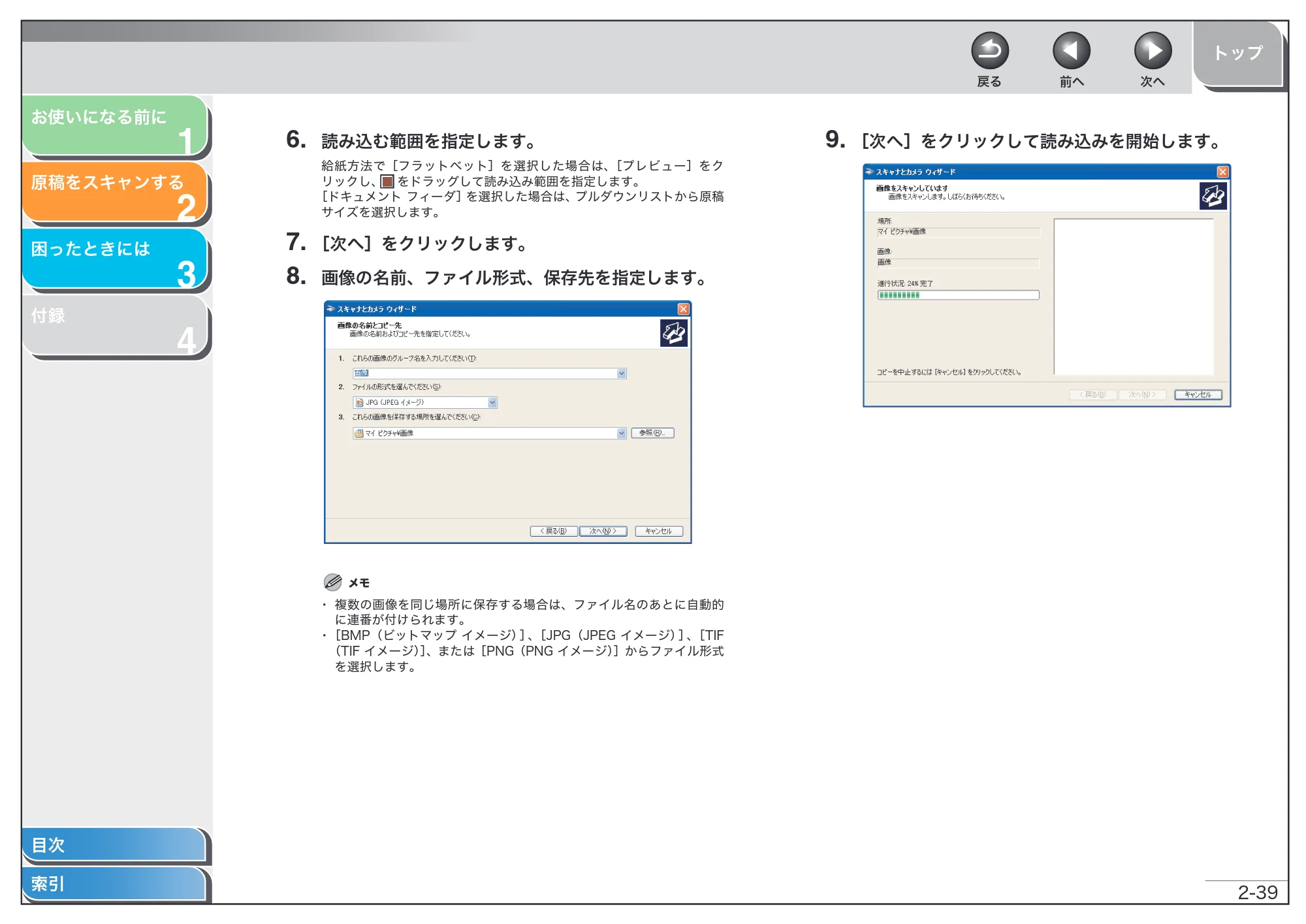The width and height of the screenshot is (1306, 924).
Task: Open chapter 3 困ったときには
Action: (x=115, y=259)
